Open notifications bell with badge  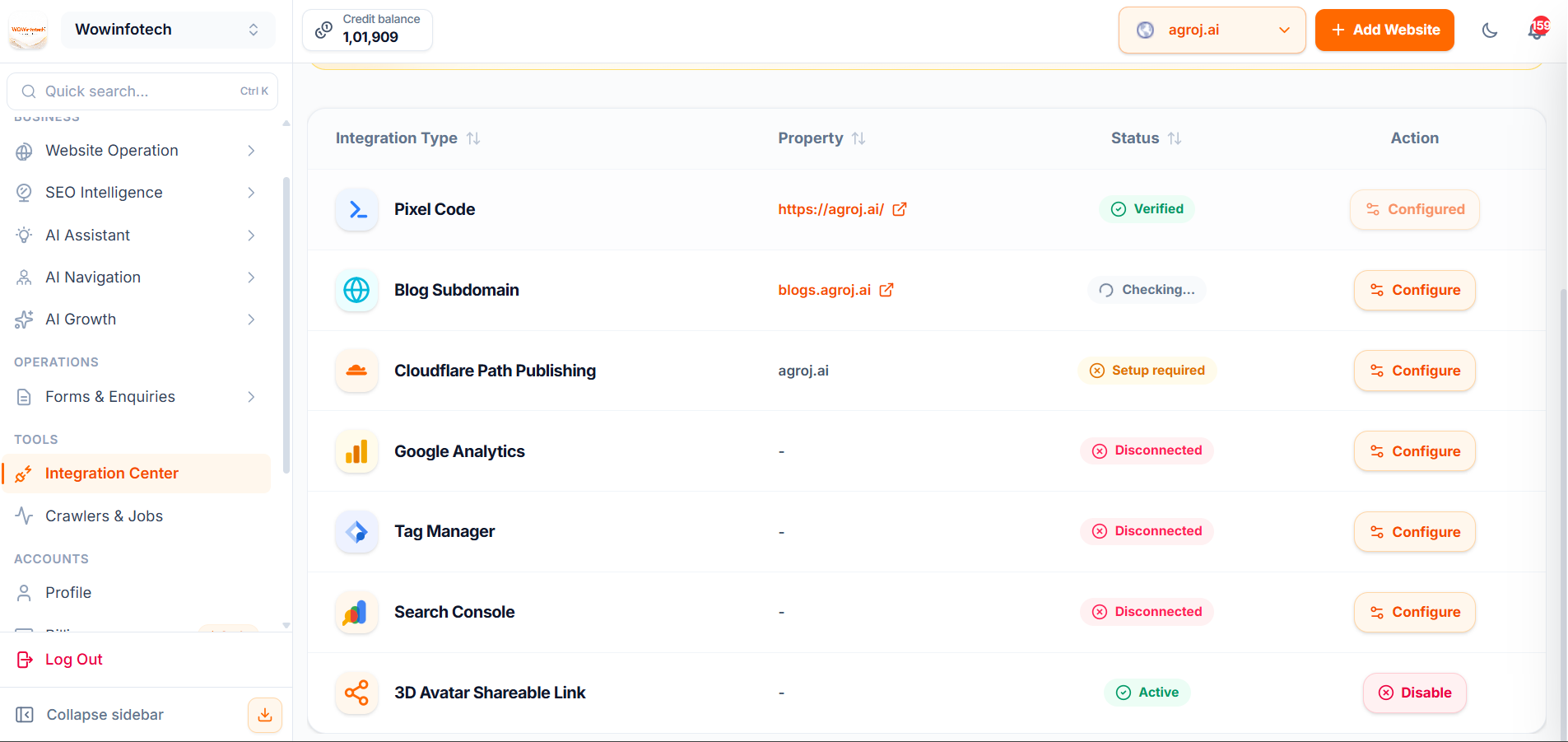(x=1538, y=29)
